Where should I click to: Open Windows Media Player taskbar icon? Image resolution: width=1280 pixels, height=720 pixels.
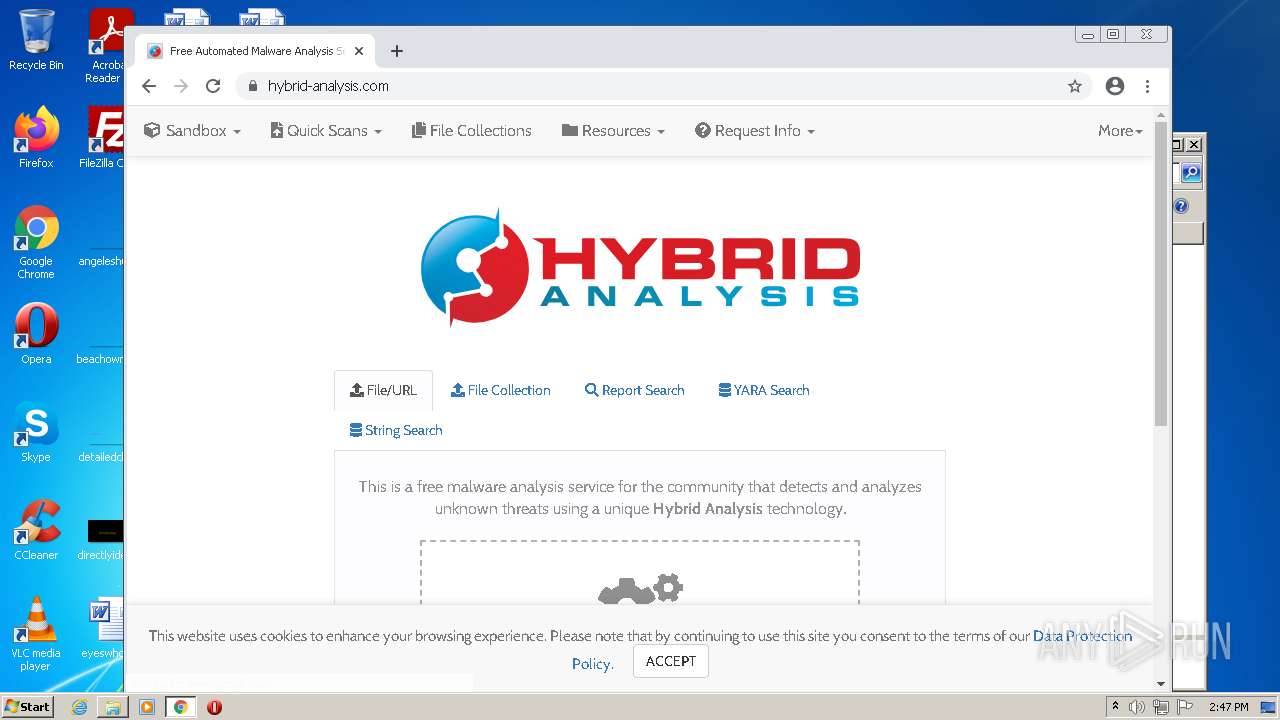pyautogui.click(x=147, y=707)
